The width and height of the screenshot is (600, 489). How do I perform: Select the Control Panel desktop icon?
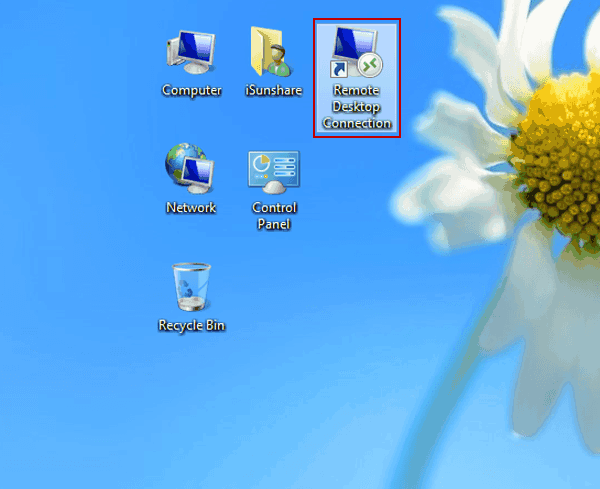coord(274,172)
